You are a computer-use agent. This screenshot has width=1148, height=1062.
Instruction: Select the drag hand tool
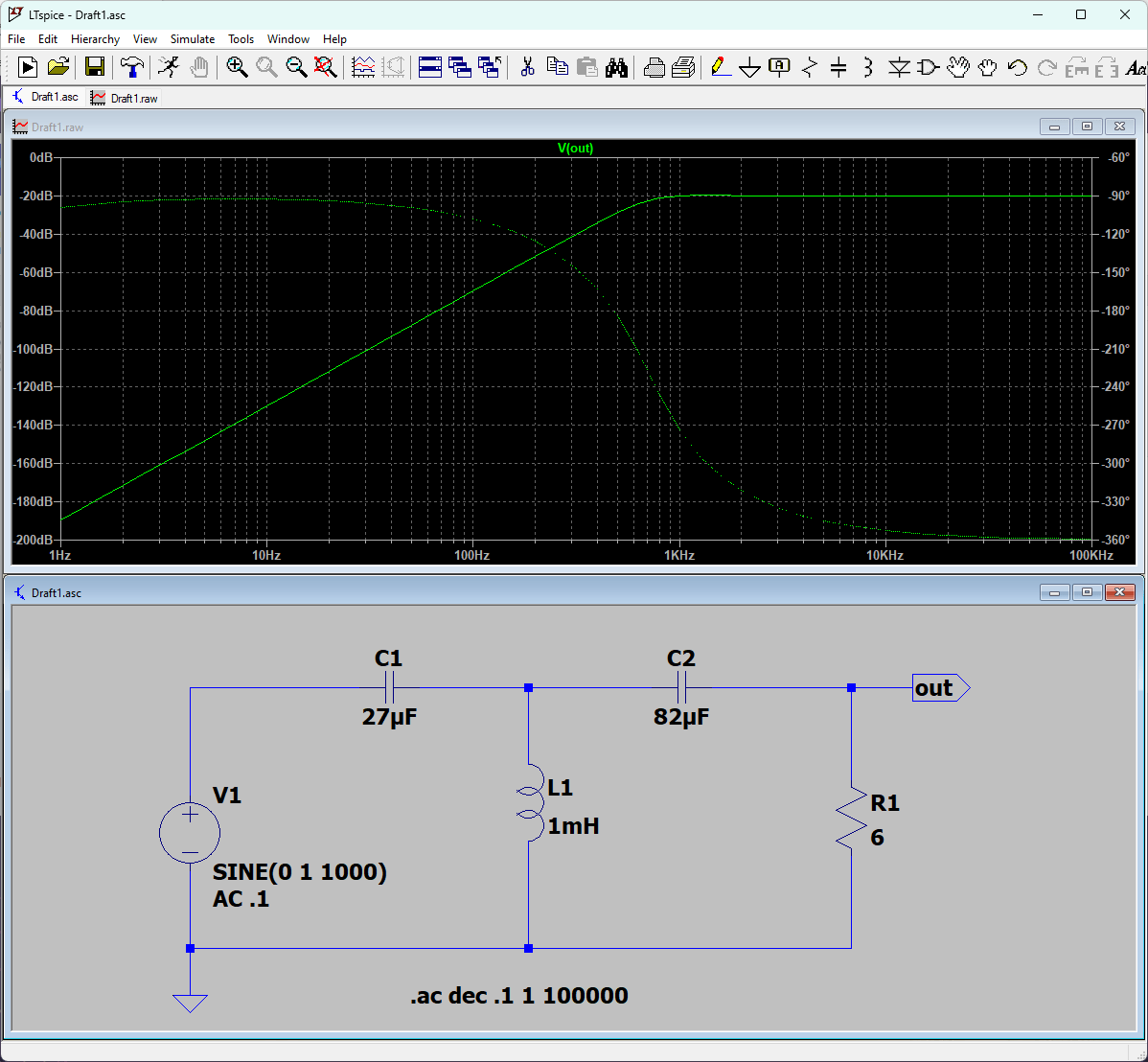[988, 67]
